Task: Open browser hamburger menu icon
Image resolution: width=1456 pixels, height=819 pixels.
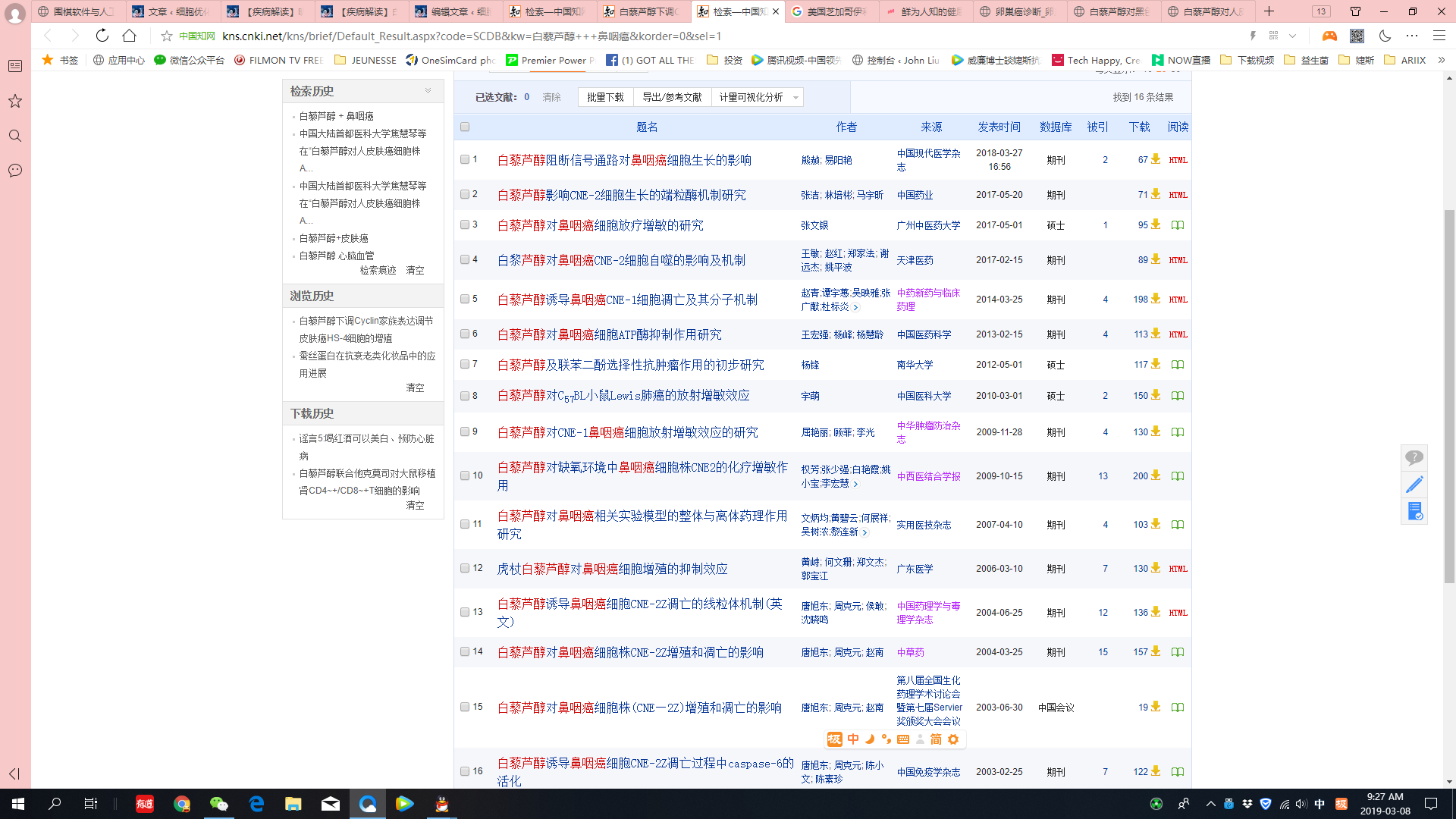Action: point(1439,36)
